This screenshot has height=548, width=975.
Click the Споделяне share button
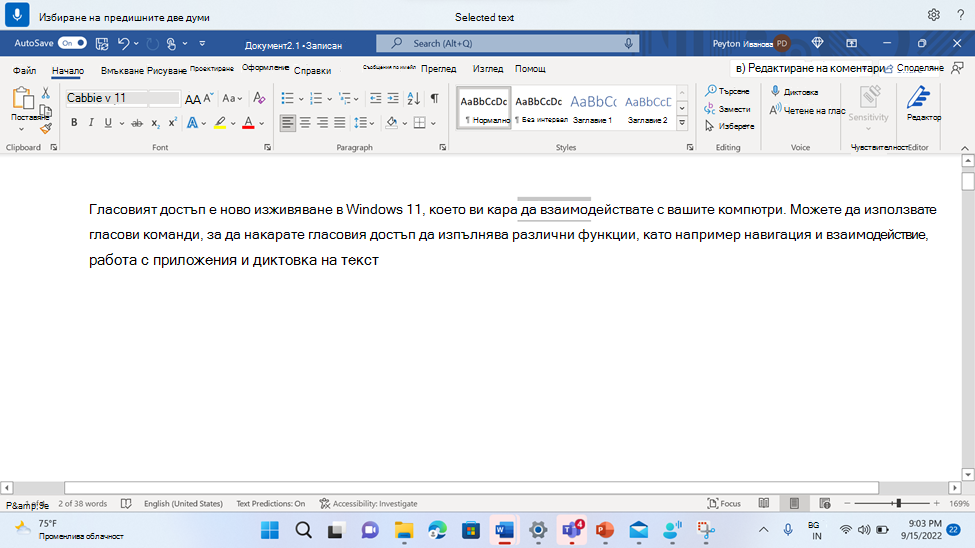point(914,68)
